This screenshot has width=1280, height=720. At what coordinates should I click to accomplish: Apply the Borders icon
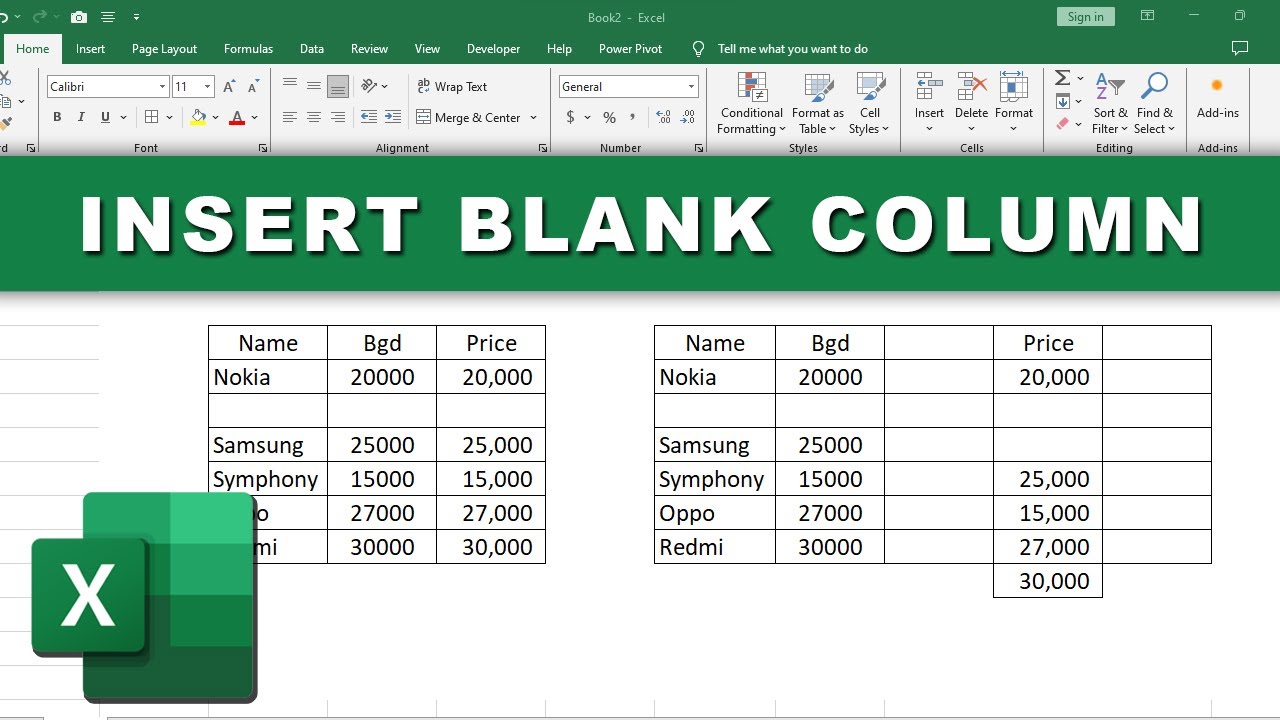[151, 117]
